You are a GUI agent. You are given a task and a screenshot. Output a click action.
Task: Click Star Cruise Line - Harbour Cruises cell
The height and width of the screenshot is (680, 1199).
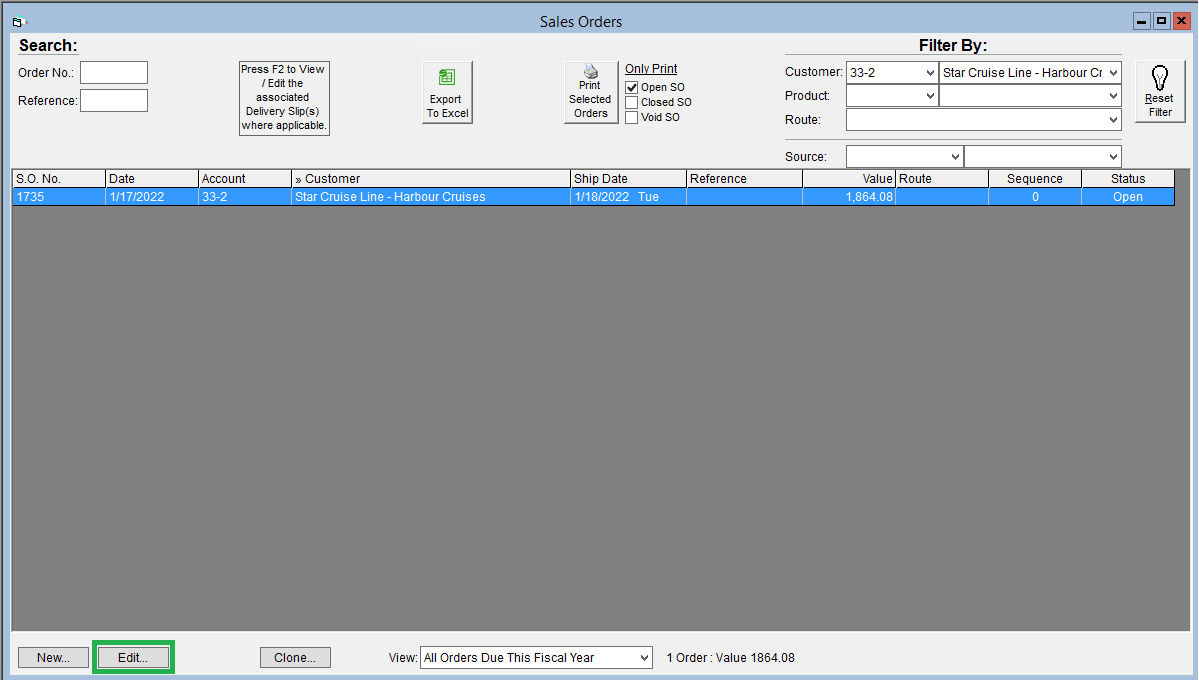pyautogui.click(x=431, y=197)
